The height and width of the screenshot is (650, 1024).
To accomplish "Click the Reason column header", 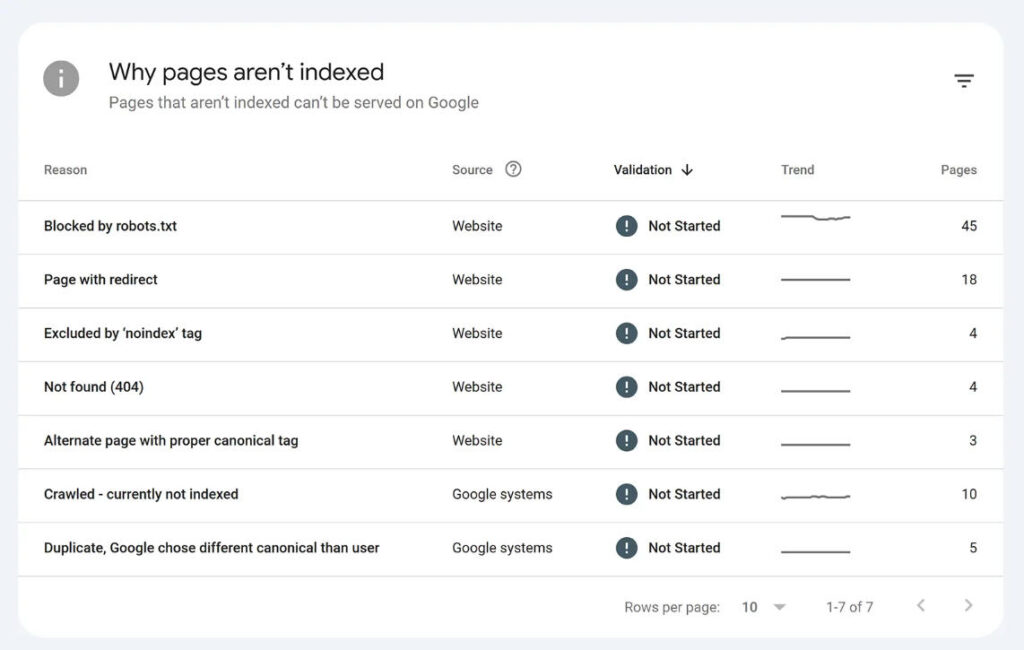I will point(65,170).
